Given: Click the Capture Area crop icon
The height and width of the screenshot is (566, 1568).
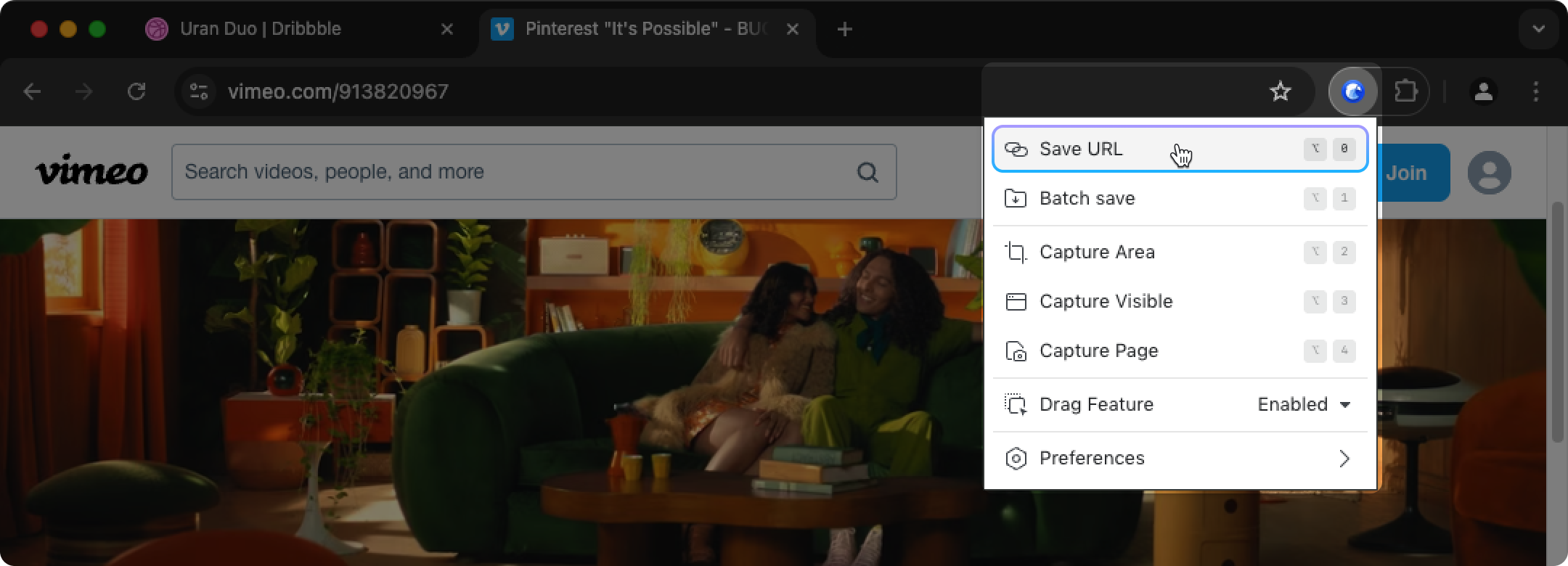Looking at the screenshot, I should tap(1016, 252).
